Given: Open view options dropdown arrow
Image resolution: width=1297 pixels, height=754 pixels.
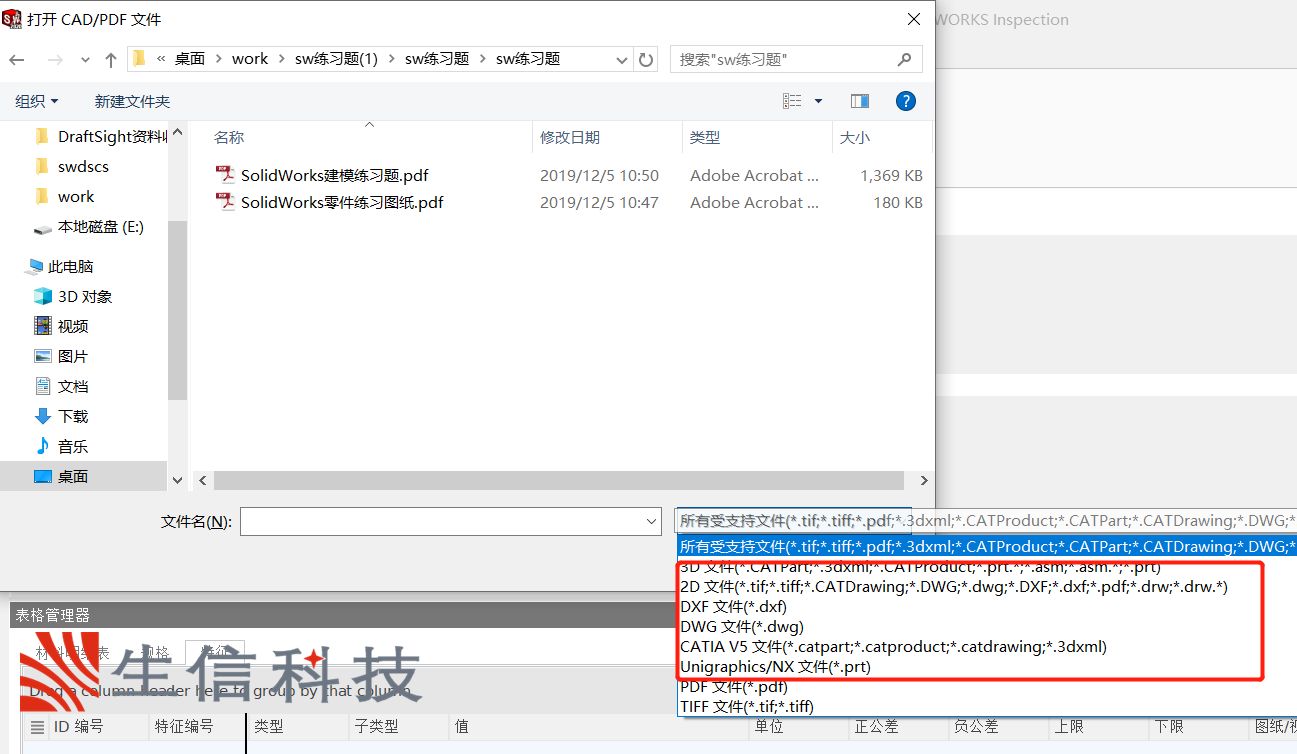Looking at the screenshot, I should pos(818,101).
